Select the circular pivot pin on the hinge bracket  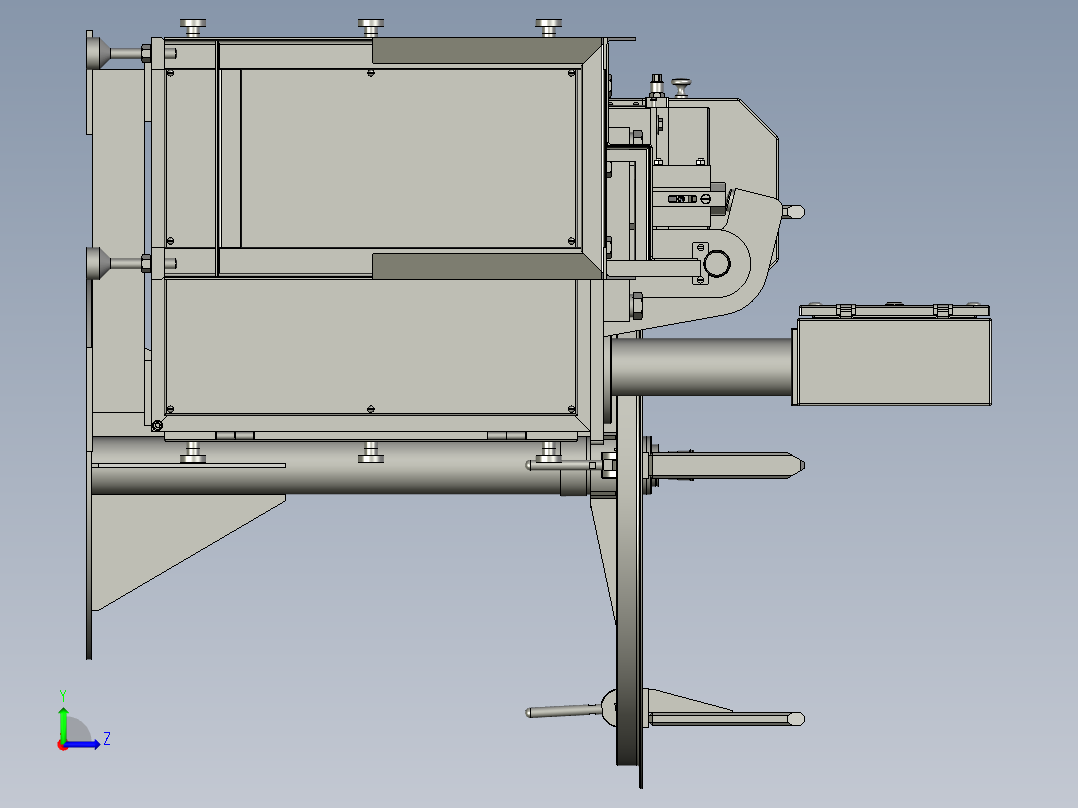tap(717, 263)
